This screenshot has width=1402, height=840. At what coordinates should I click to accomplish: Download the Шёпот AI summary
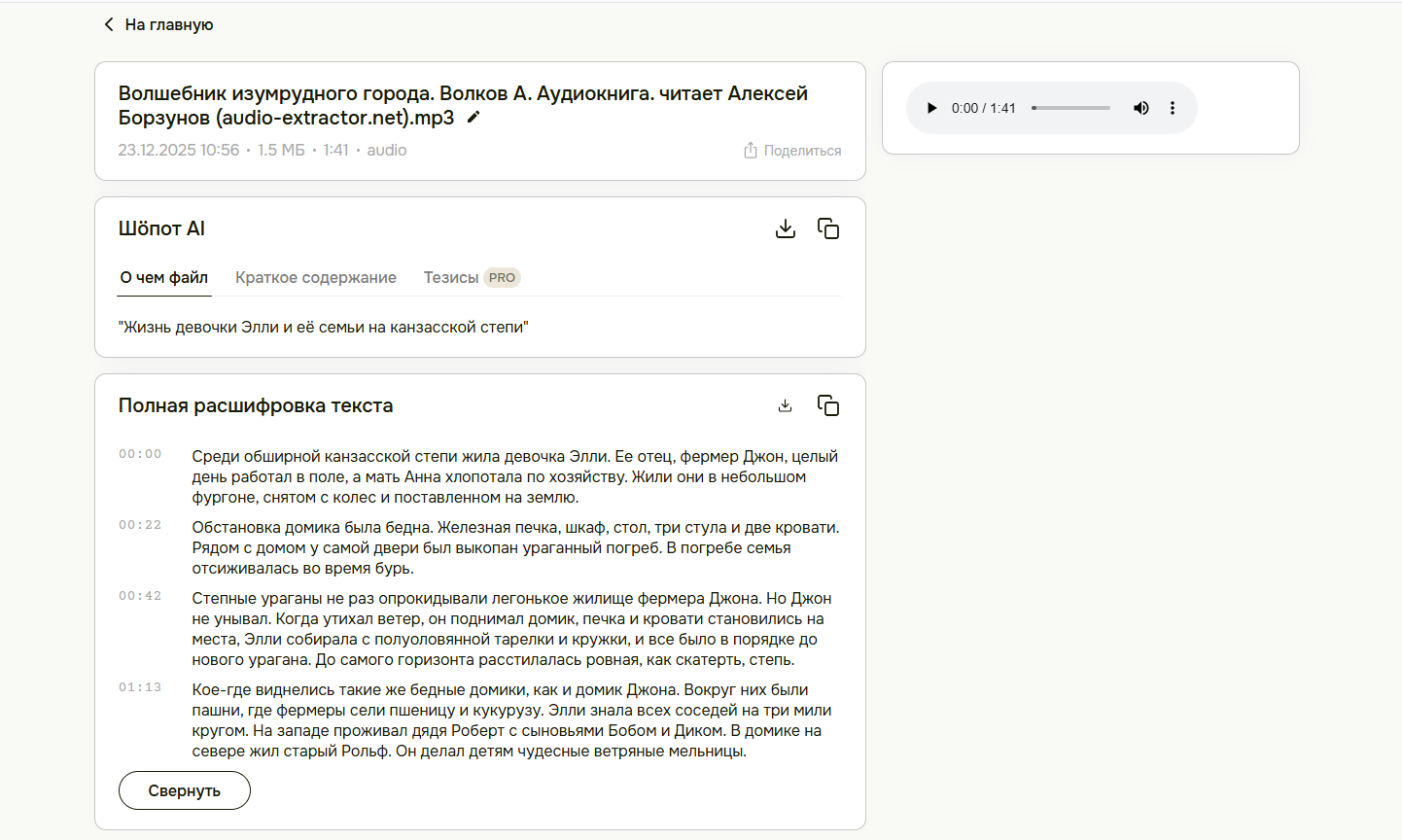tap(786, 227)
